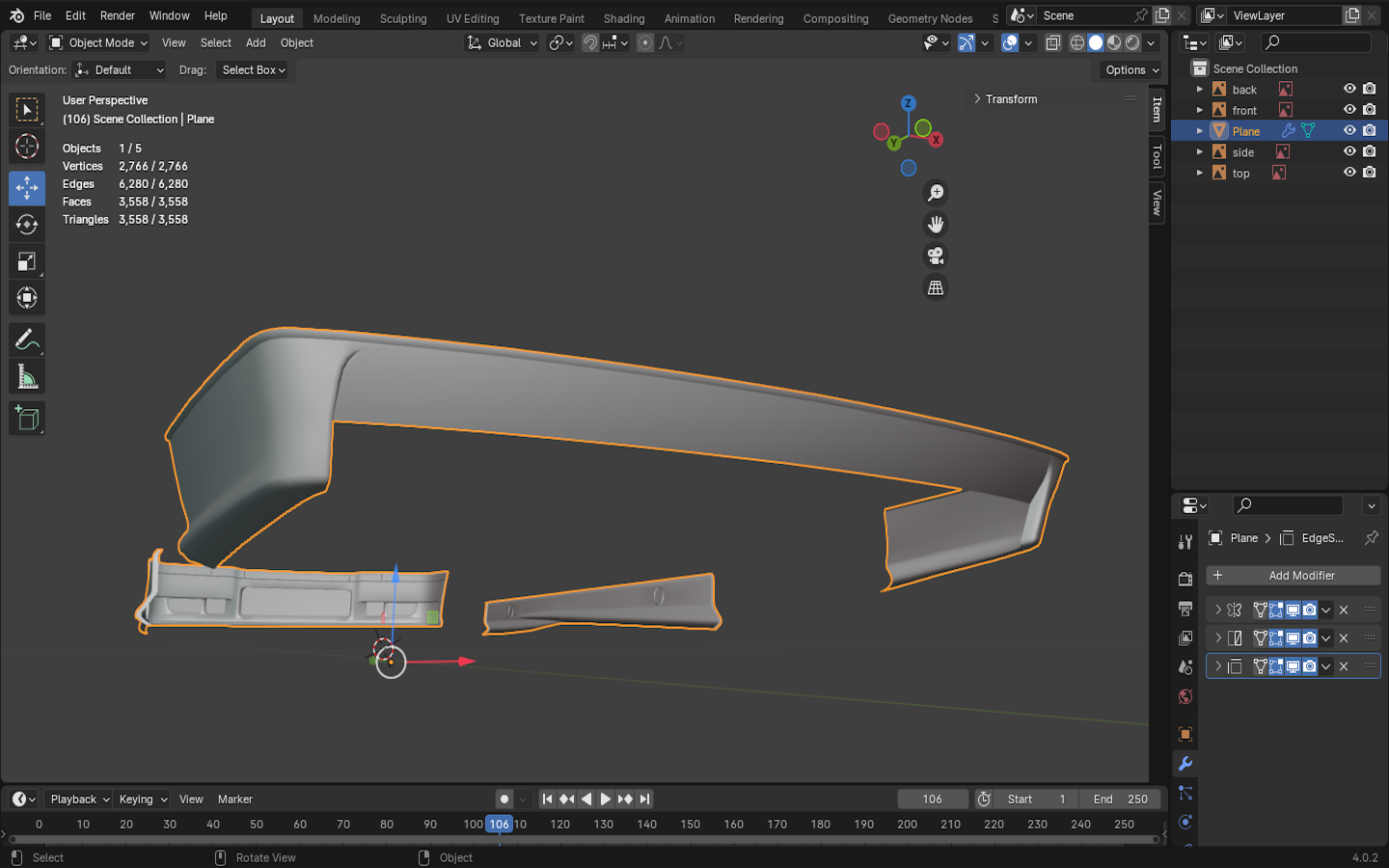Switch to wireframe viewport shading
This screenshot has width=1389, height=868.
tap(1077, 42)
